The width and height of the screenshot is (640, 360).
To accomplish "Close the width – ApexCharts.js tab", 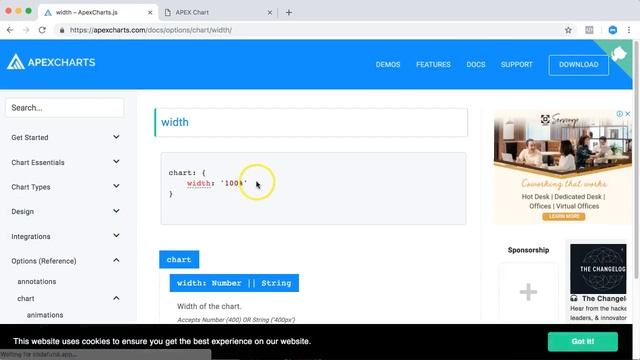I will tap(150, 12).
